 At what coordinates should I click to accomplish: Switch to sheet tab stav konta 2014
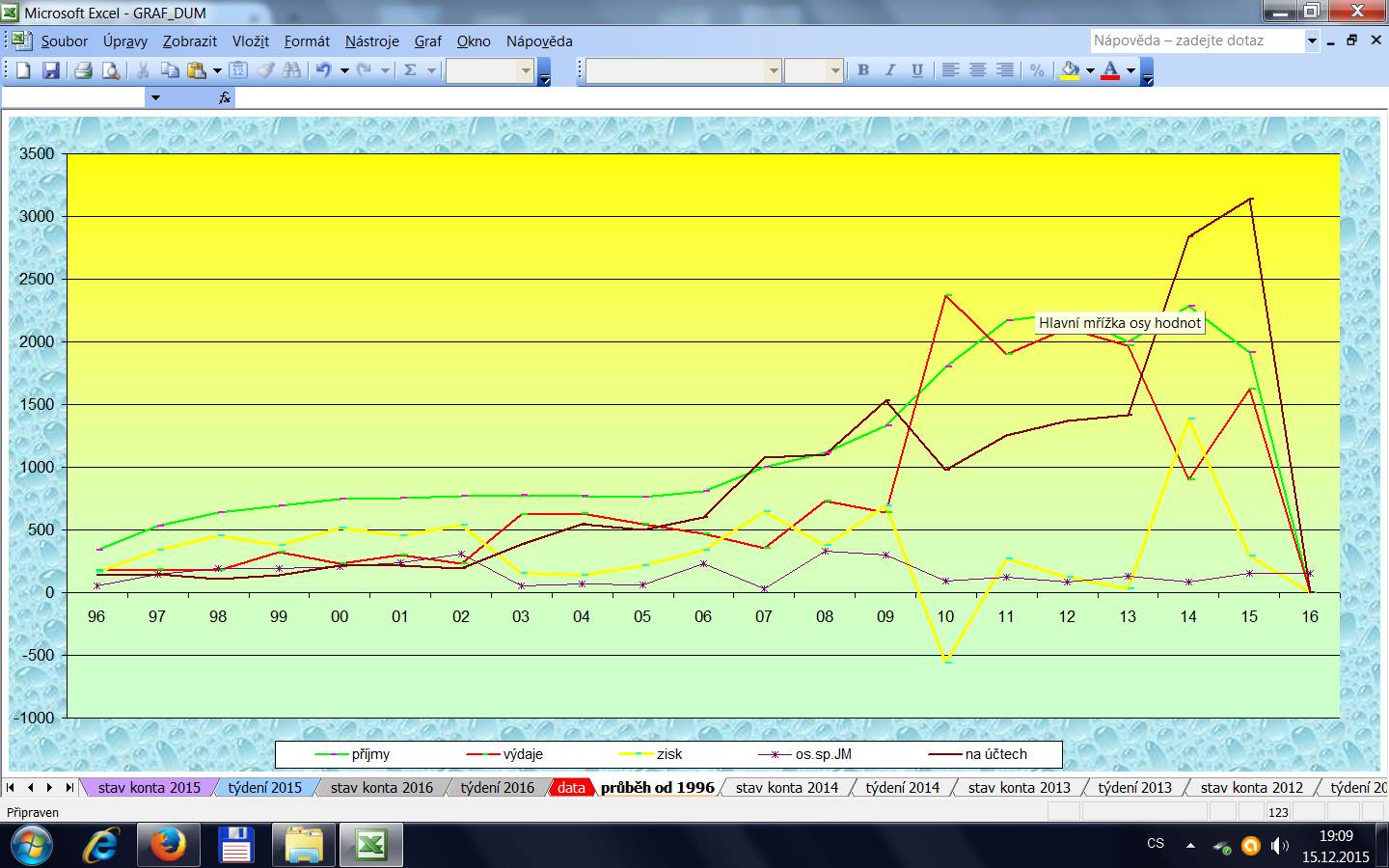coord(787,788)
